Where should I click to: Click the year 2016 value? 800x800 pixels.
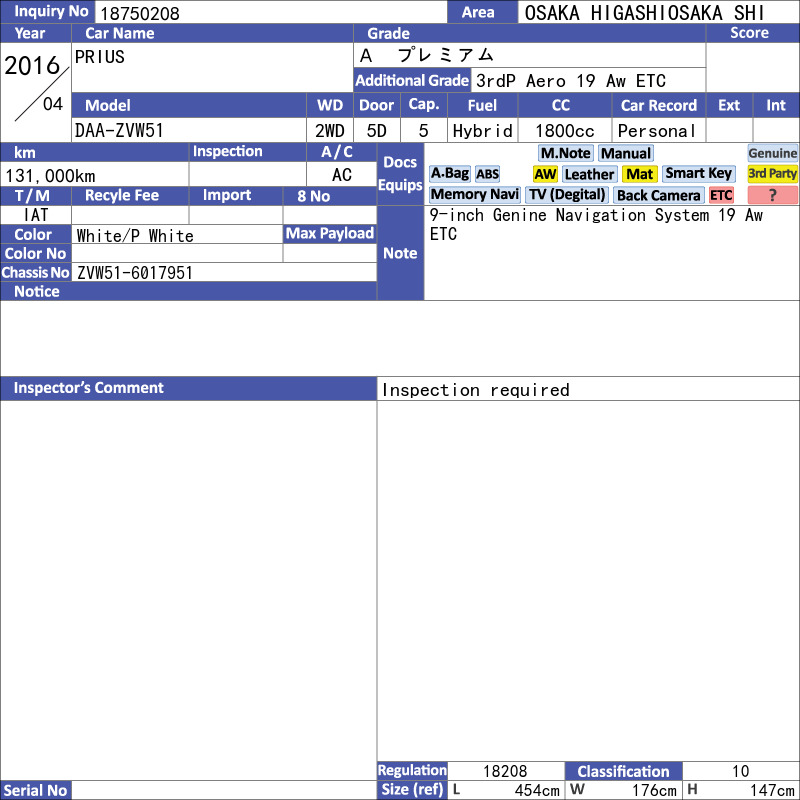pos(32,65)
